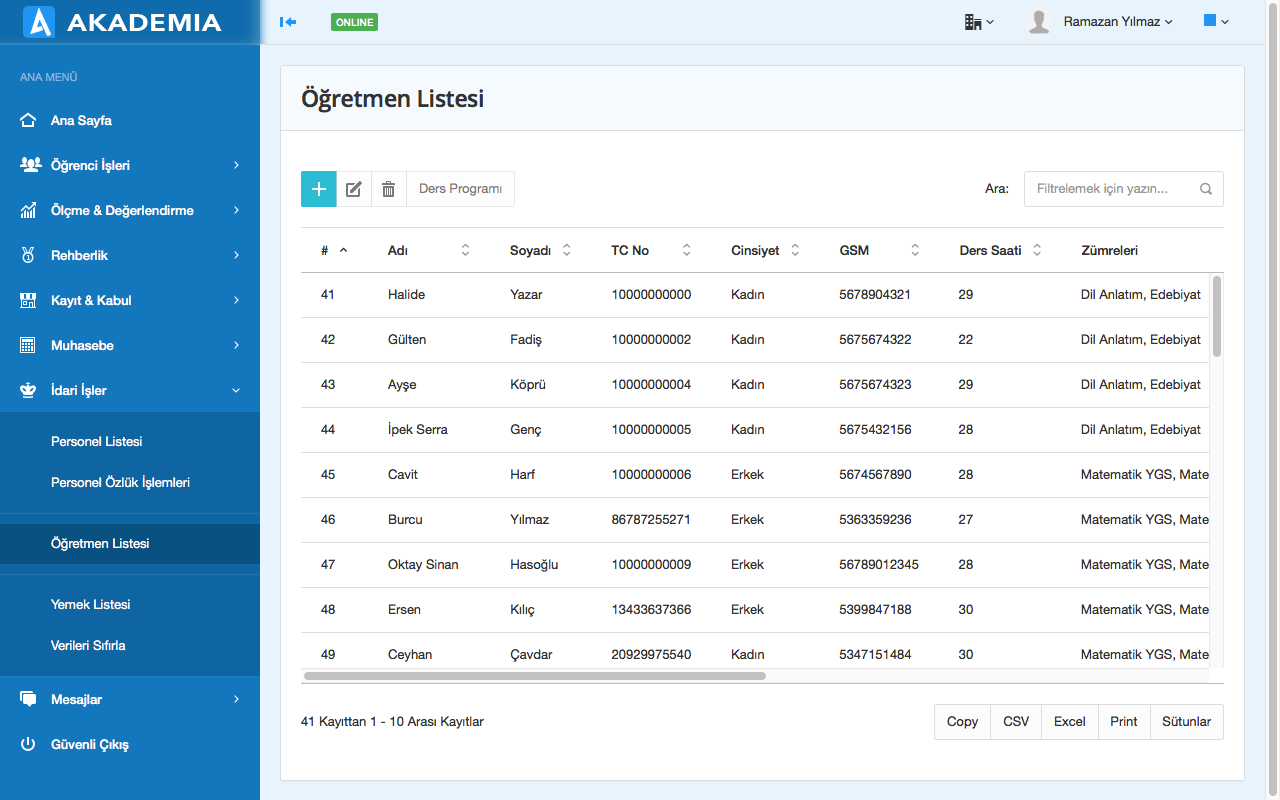Screen dimensions: 1280x800
Task: Click the delete trash icon
Action: [388, 189]
